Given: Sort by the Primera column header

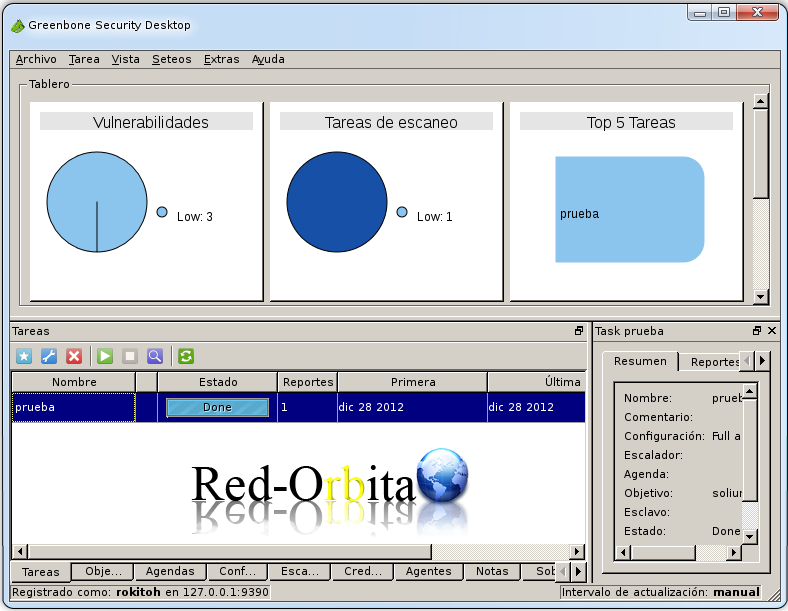Looking at the screenshot, I should [413, 382].
